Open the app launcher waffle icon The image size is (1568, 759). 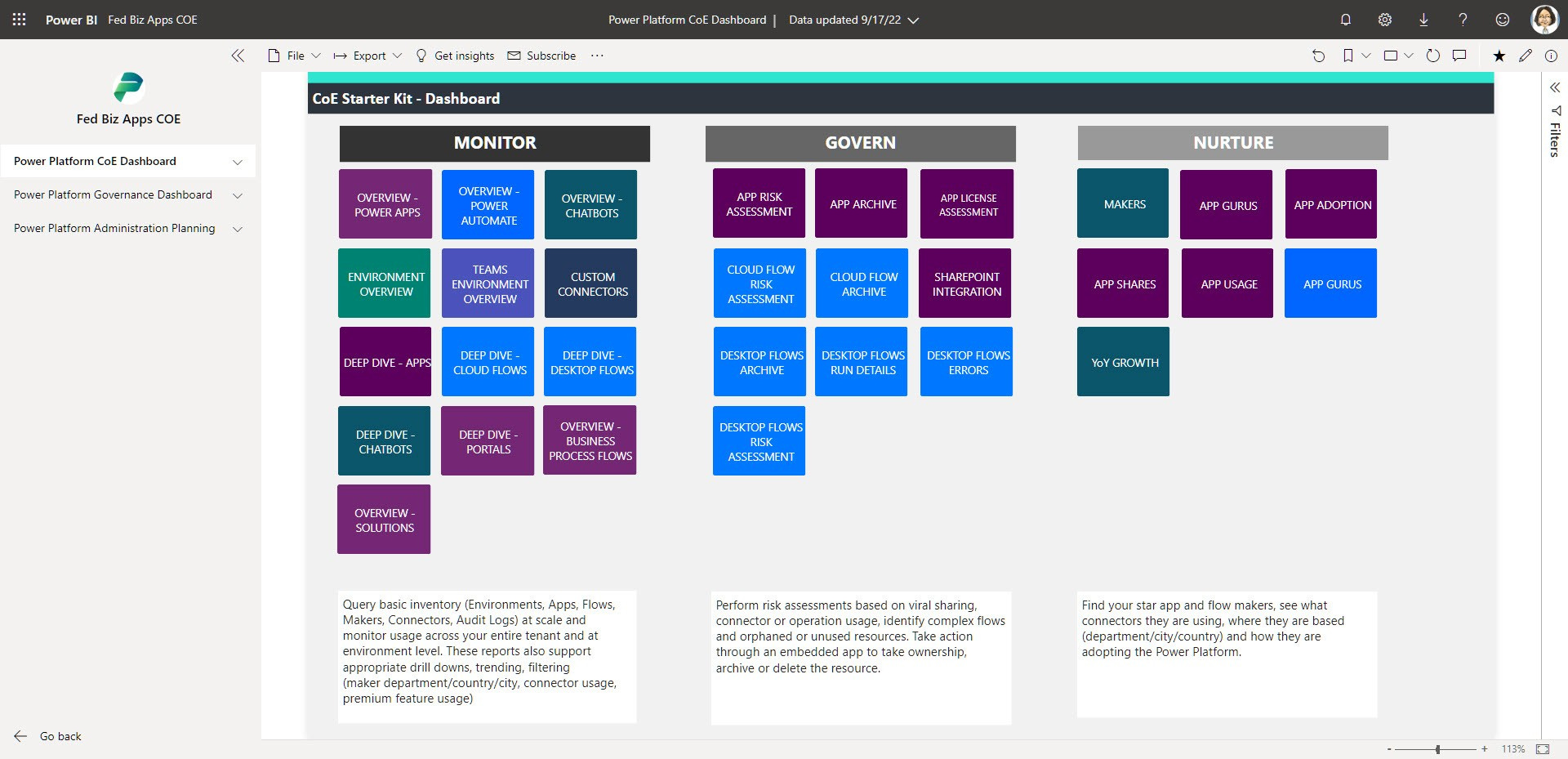point(19,20)
